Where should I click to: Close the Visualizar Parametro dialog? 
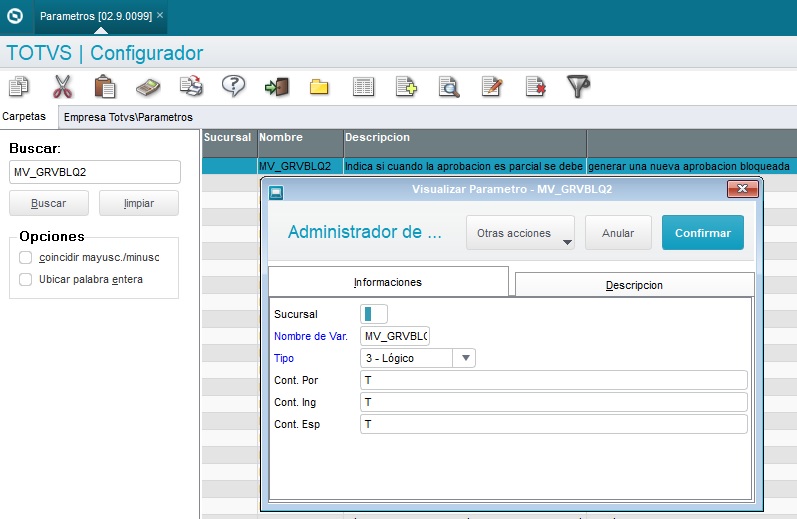click(x=743, y=189)
